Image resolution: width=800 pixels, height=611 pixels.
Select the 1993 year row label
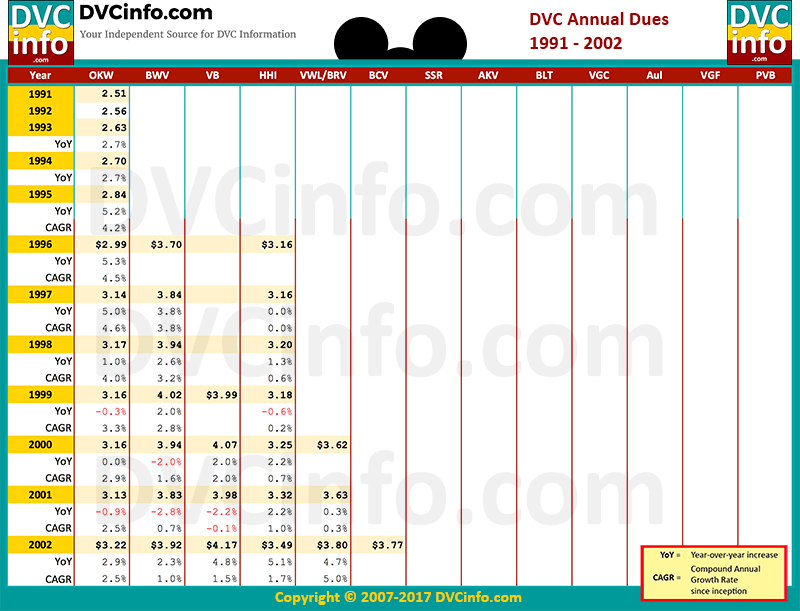coord(40,128)
